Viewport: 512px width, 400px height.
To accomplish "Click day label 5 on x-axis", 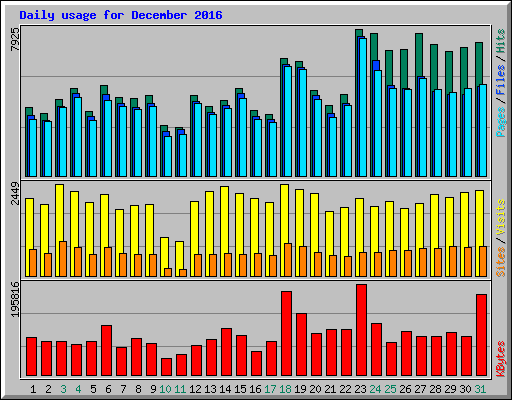I will pos(93,389).
